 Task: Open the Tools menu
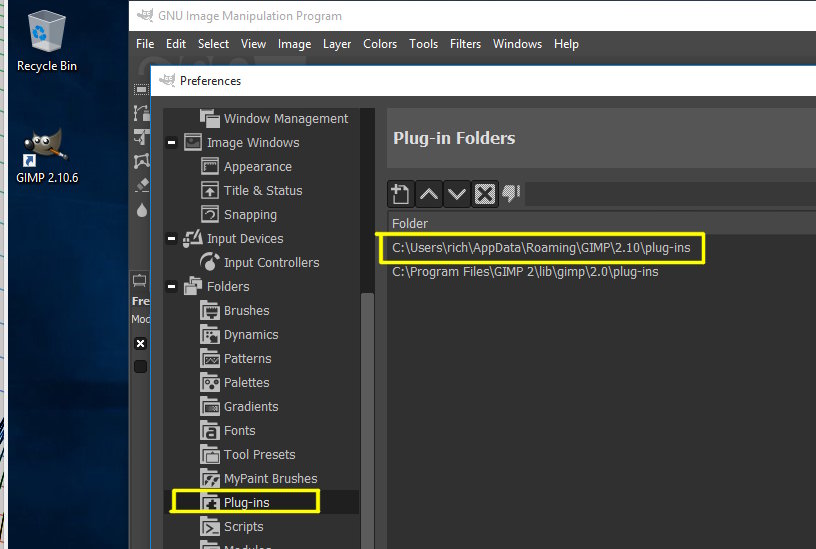coord(423,44)
